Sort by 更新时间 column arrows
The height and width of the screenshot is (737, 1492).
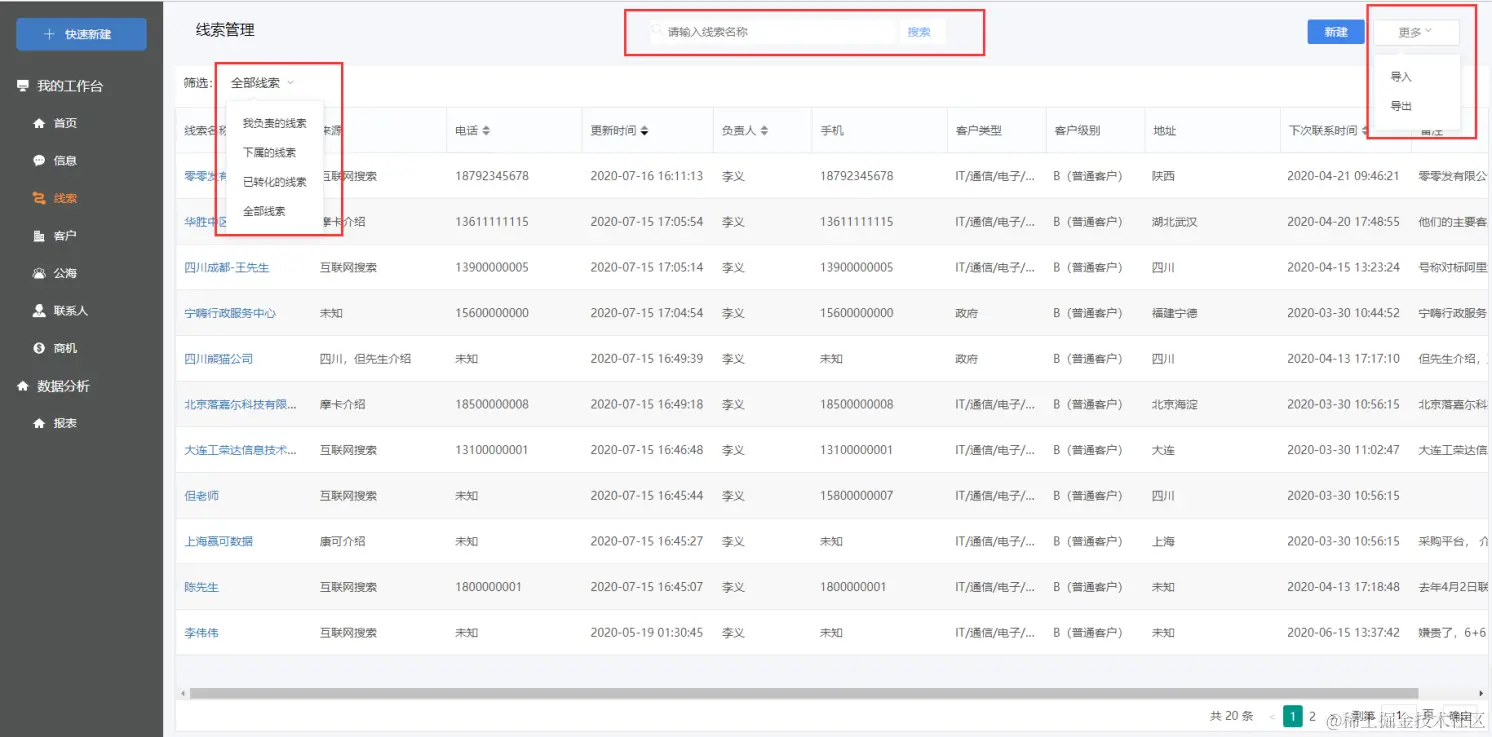[x=644, y=131]
